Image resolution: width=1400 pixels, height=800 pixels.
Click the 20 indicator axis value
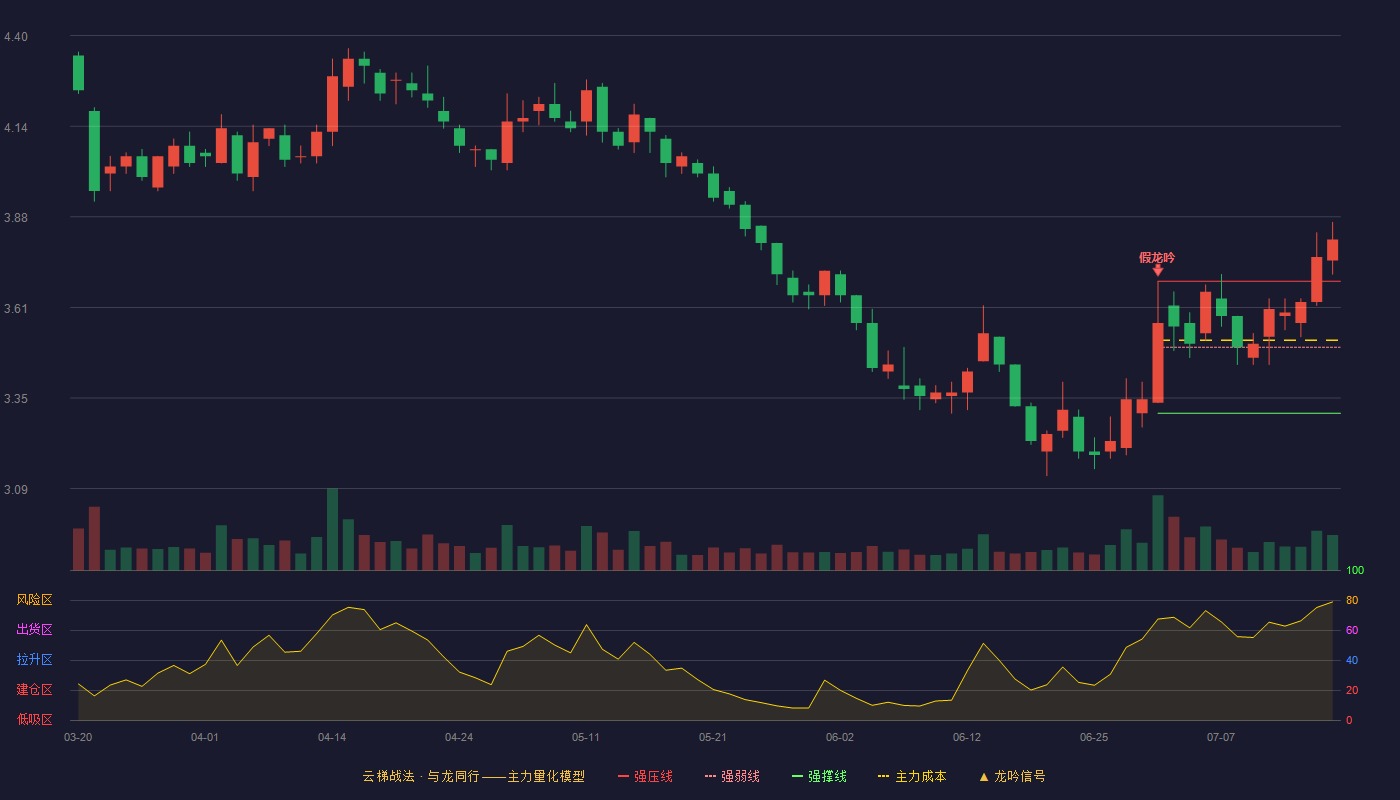click(1351, 690)
